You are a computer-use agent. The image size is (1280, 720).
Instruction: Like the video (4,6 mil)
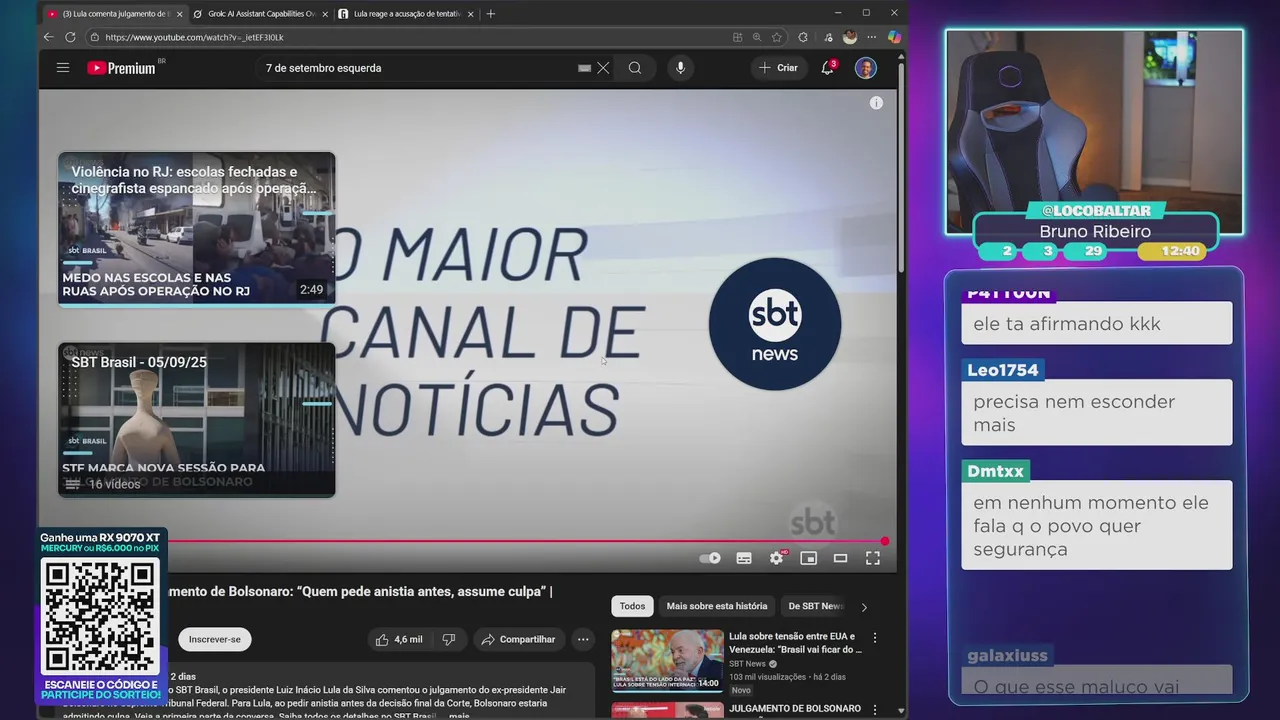point(399,639)
